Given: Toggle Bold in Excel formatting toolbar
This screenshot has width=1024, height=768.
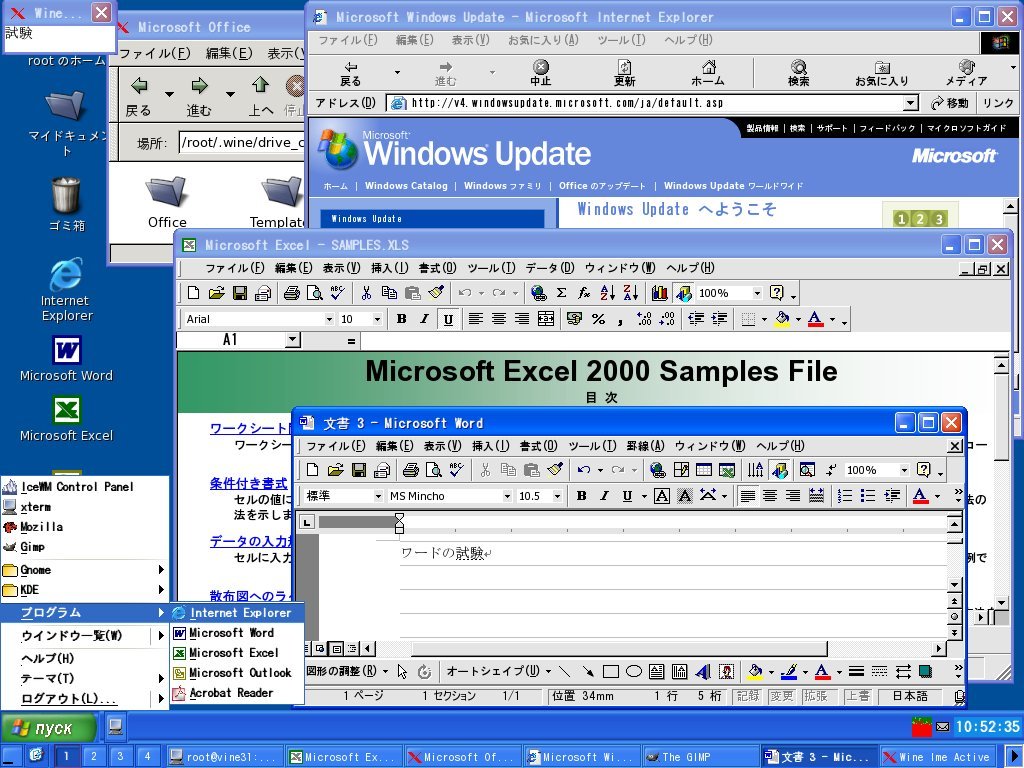Looking at the screenshot, I should (402, 319).
